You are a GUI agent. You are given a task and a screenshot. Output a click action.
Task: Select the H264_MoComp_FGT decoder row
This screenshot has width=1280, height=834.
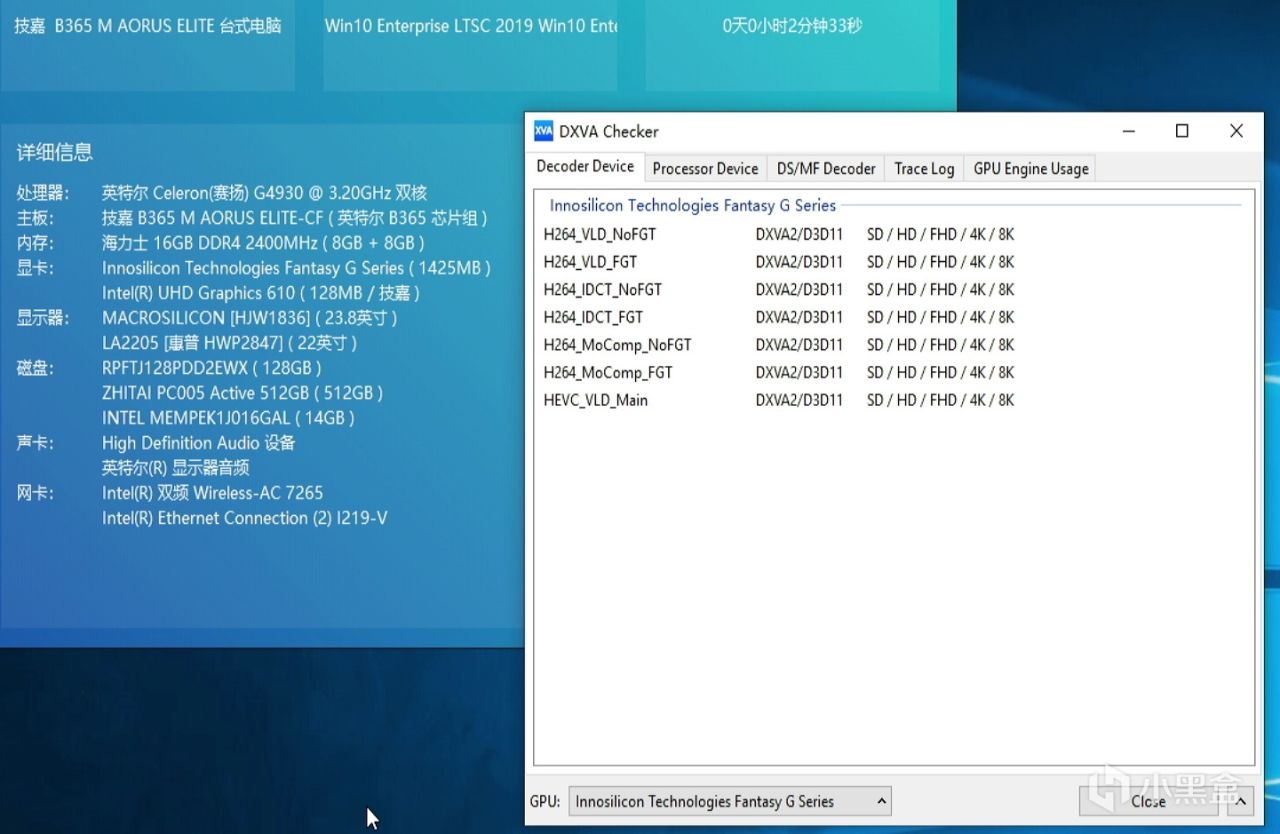click(779, 372)
